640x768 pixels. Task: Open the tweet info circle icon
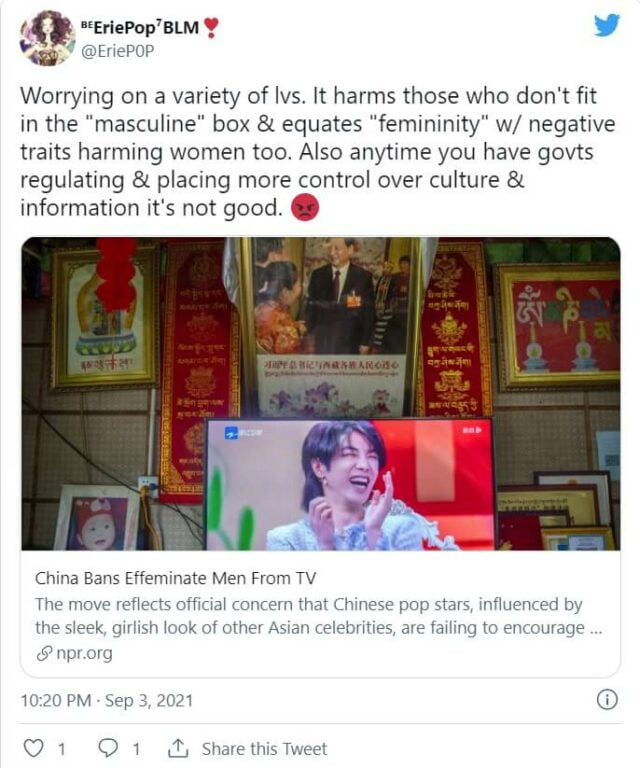(607, 700)
